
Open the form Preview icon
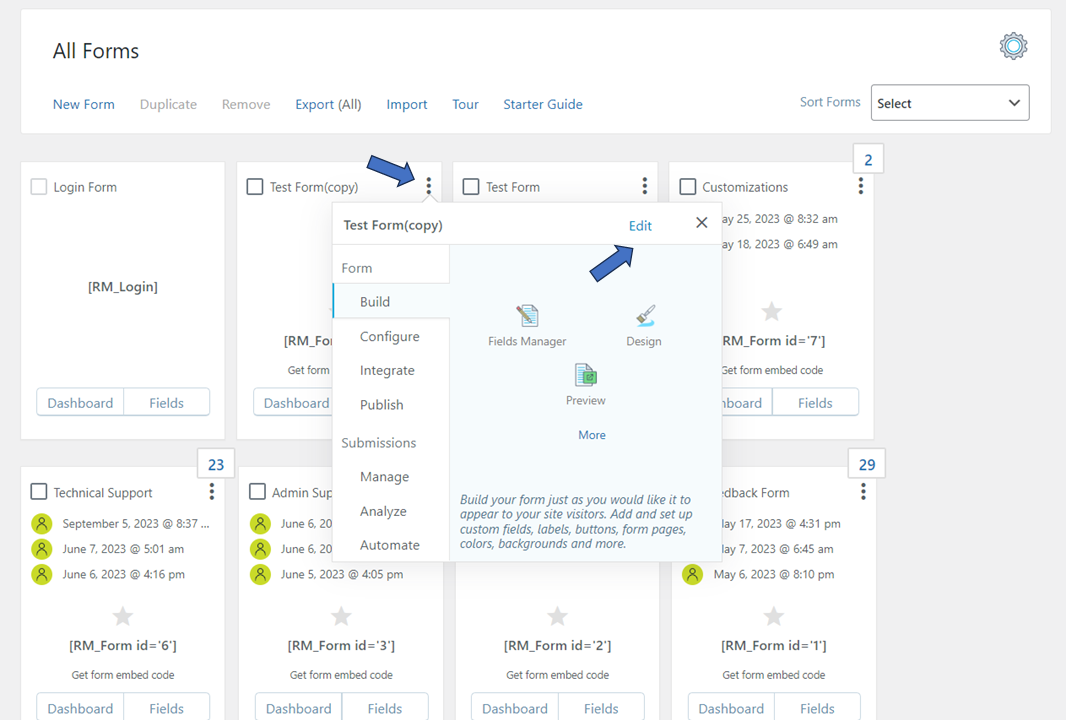point(585,376)
